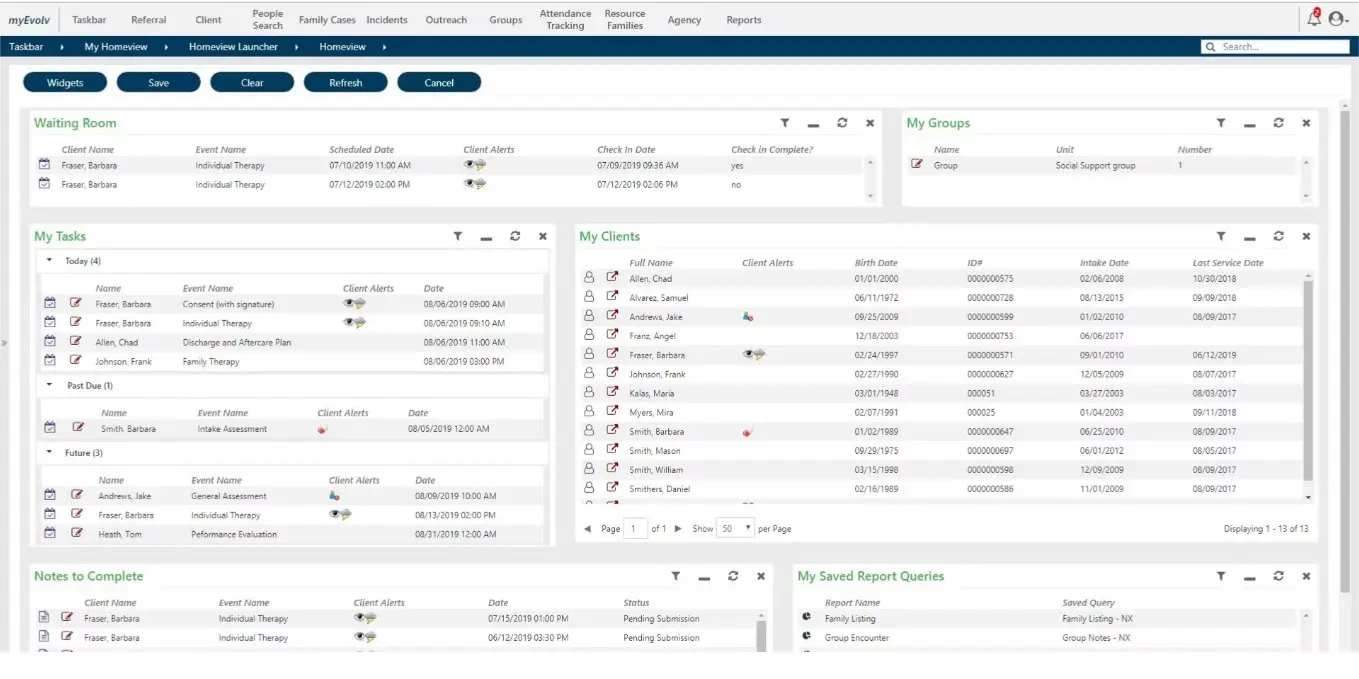Switch to Attendance Tracking
The image size is (1359, 679).
564,18
